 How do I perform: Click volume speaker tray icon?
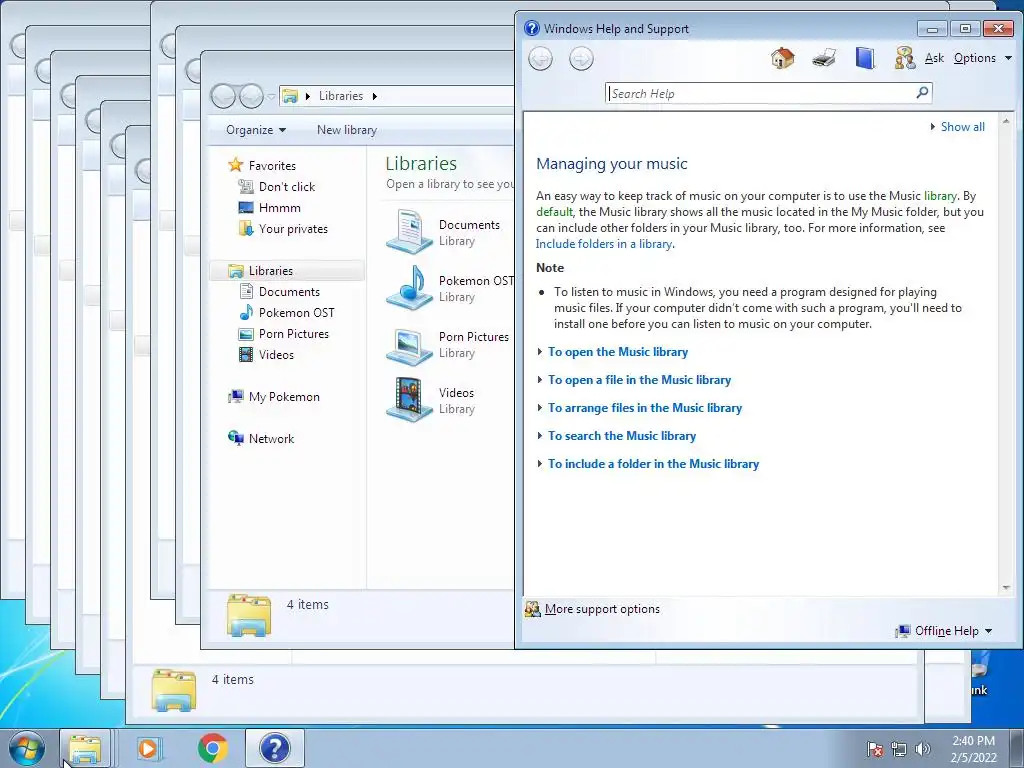coord(923,749)
